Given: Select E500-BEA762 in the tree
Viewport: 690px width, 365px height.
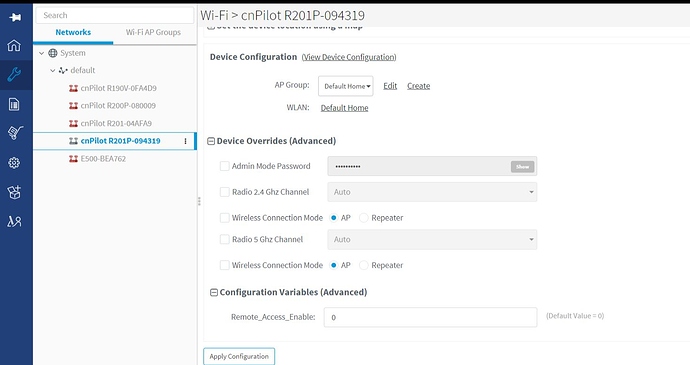Looking at the screenshot, I should [103, 159].
